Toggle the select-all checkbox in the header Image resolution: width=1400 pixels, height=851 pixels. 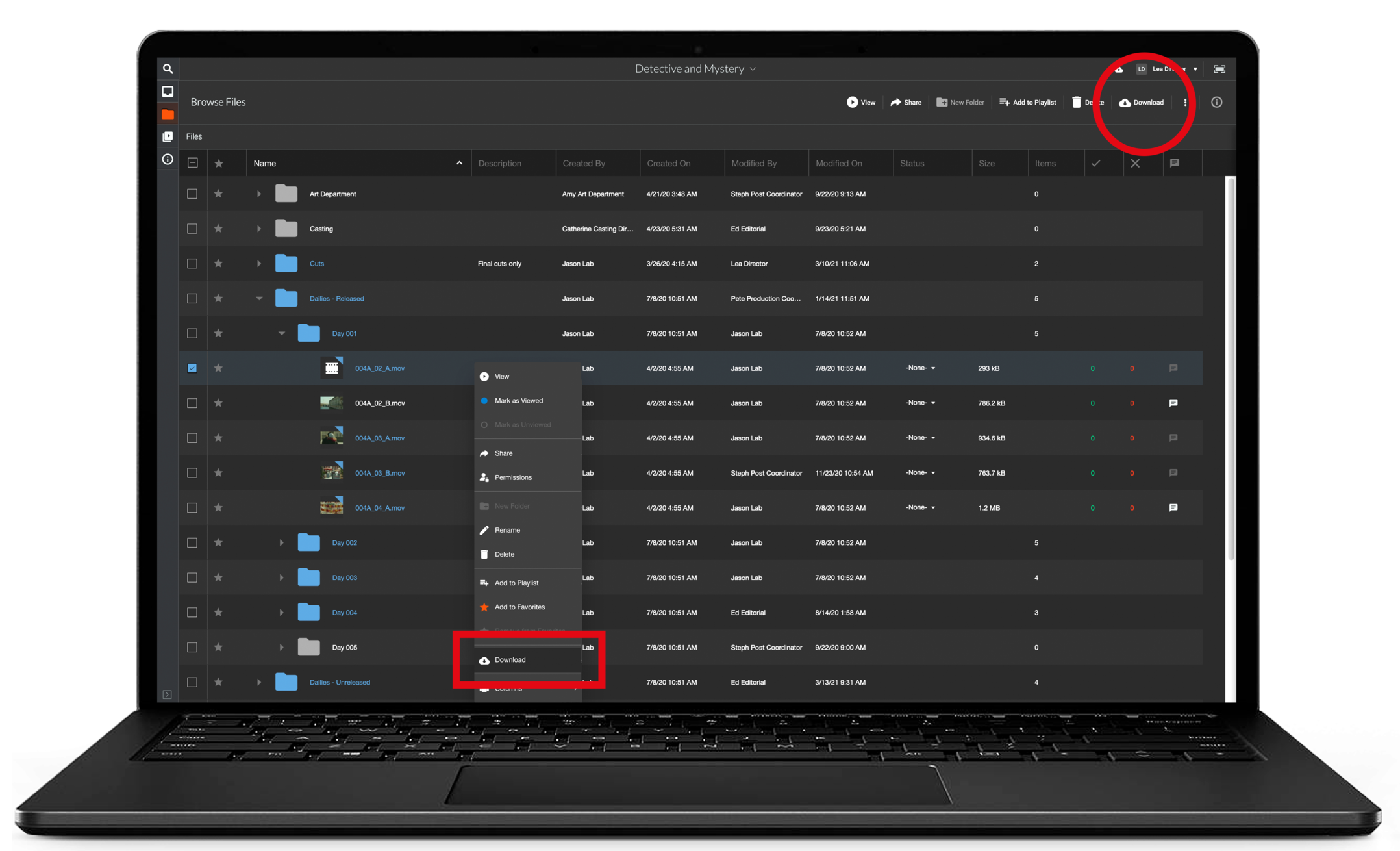click(193, 163)
